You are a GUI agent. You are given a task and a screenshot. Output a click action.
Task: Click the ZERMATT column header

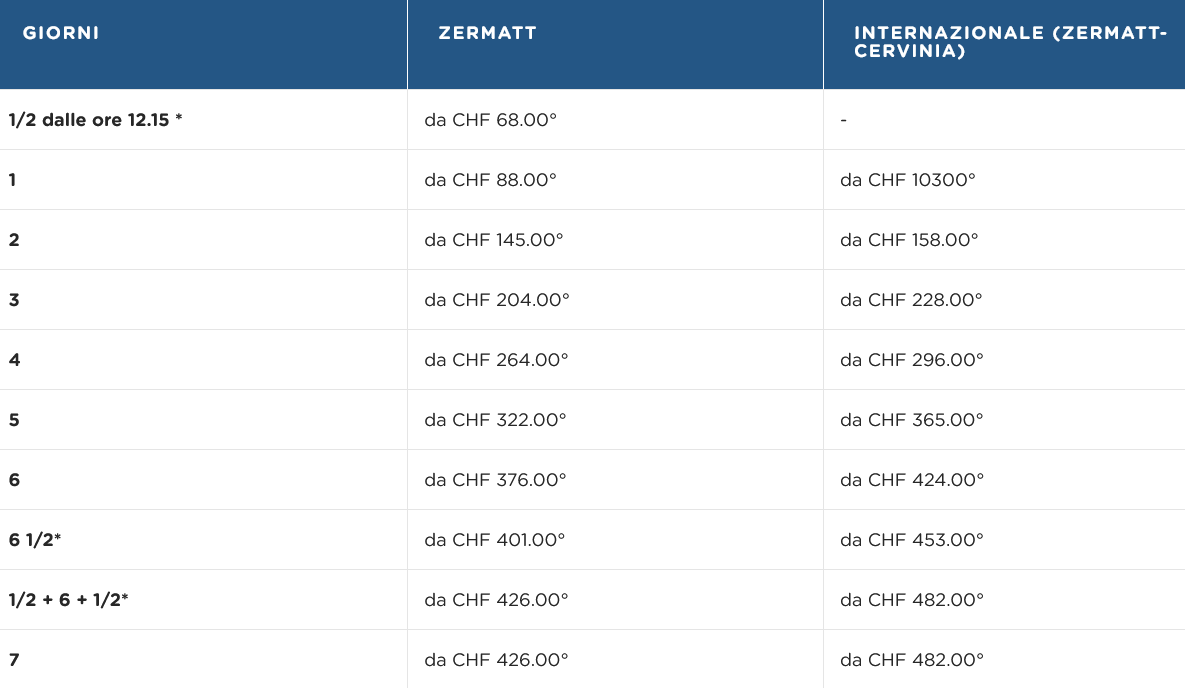pyautogui.click(x=487, y=33)
